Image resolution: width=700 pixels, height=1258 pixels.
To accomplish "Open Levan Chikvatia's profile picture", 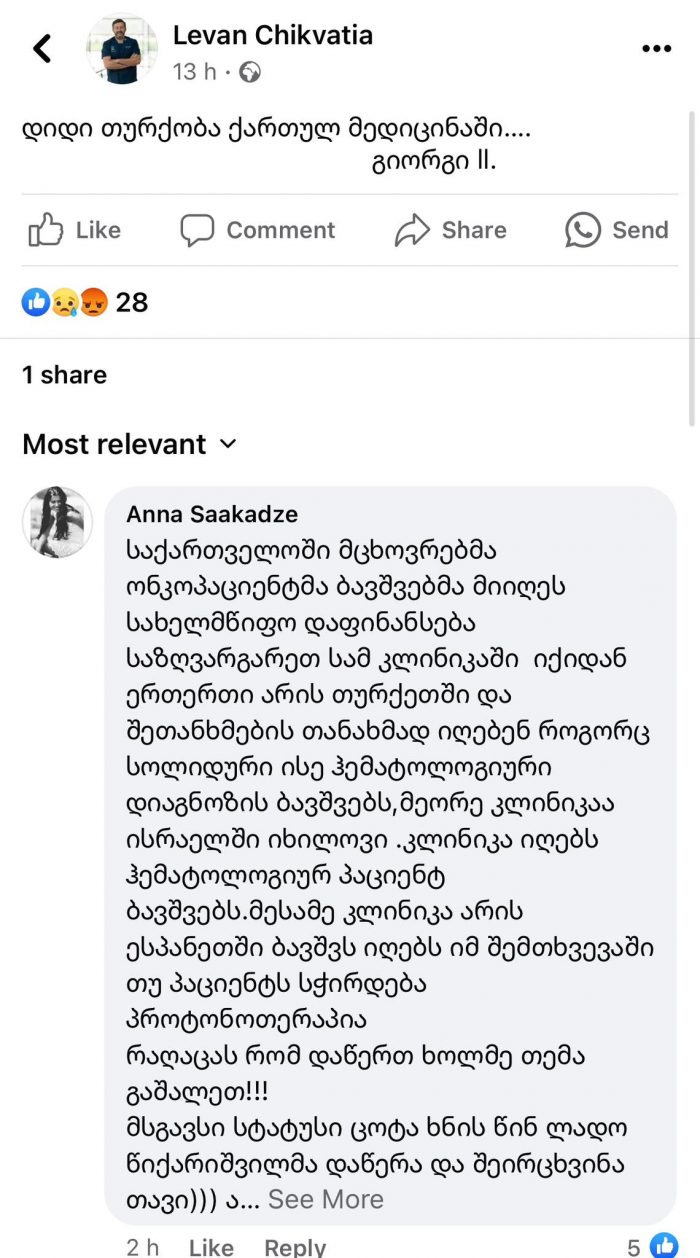I will (122, 48).
